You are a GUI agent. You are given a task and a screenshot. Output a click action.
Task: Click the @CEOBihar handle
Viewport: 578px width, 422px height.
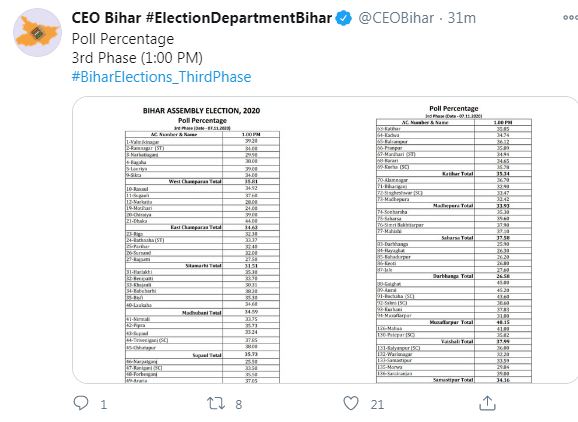tap(396, 18)
